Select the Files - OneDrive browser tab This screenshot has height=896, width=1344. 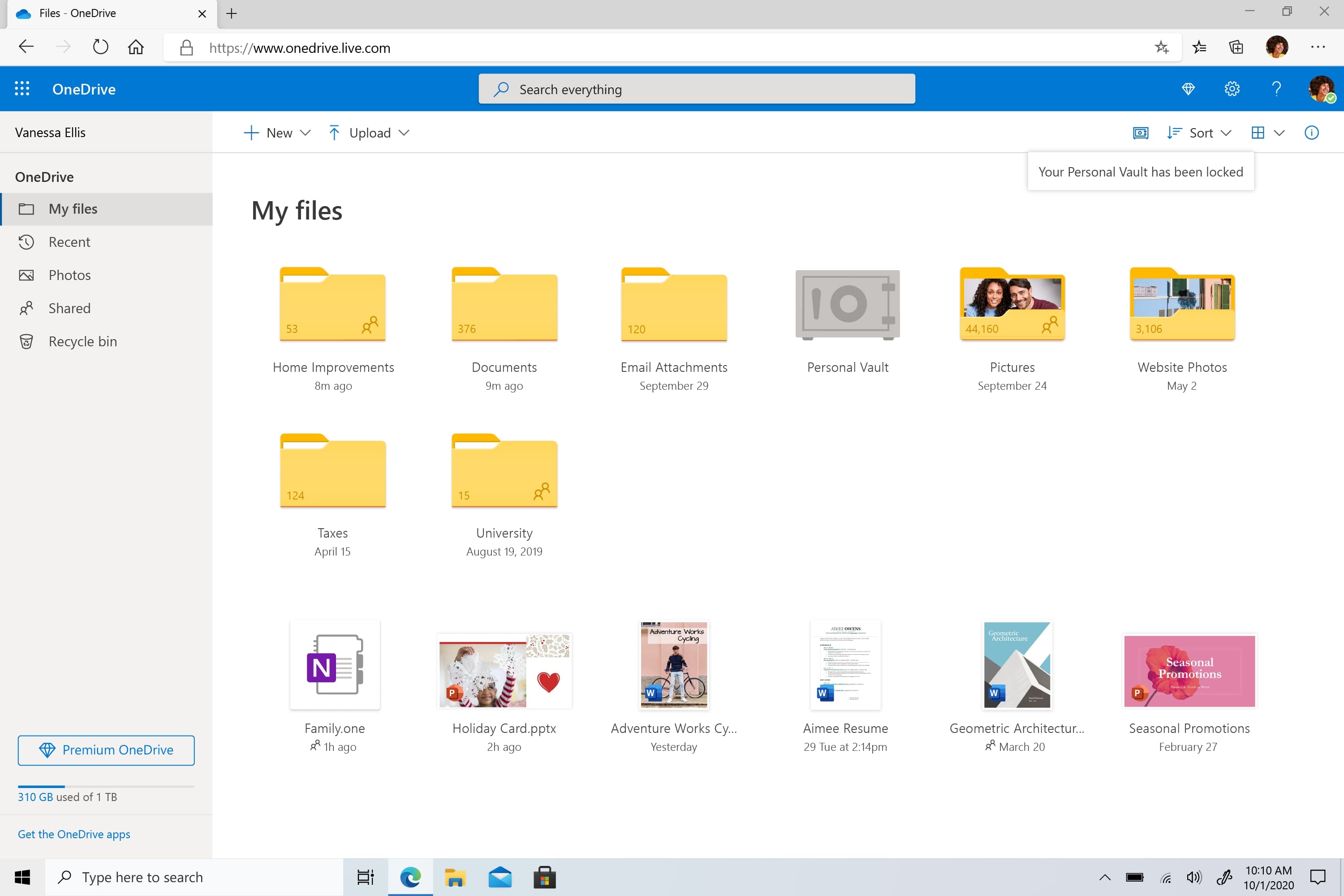(x=112, y=14)
